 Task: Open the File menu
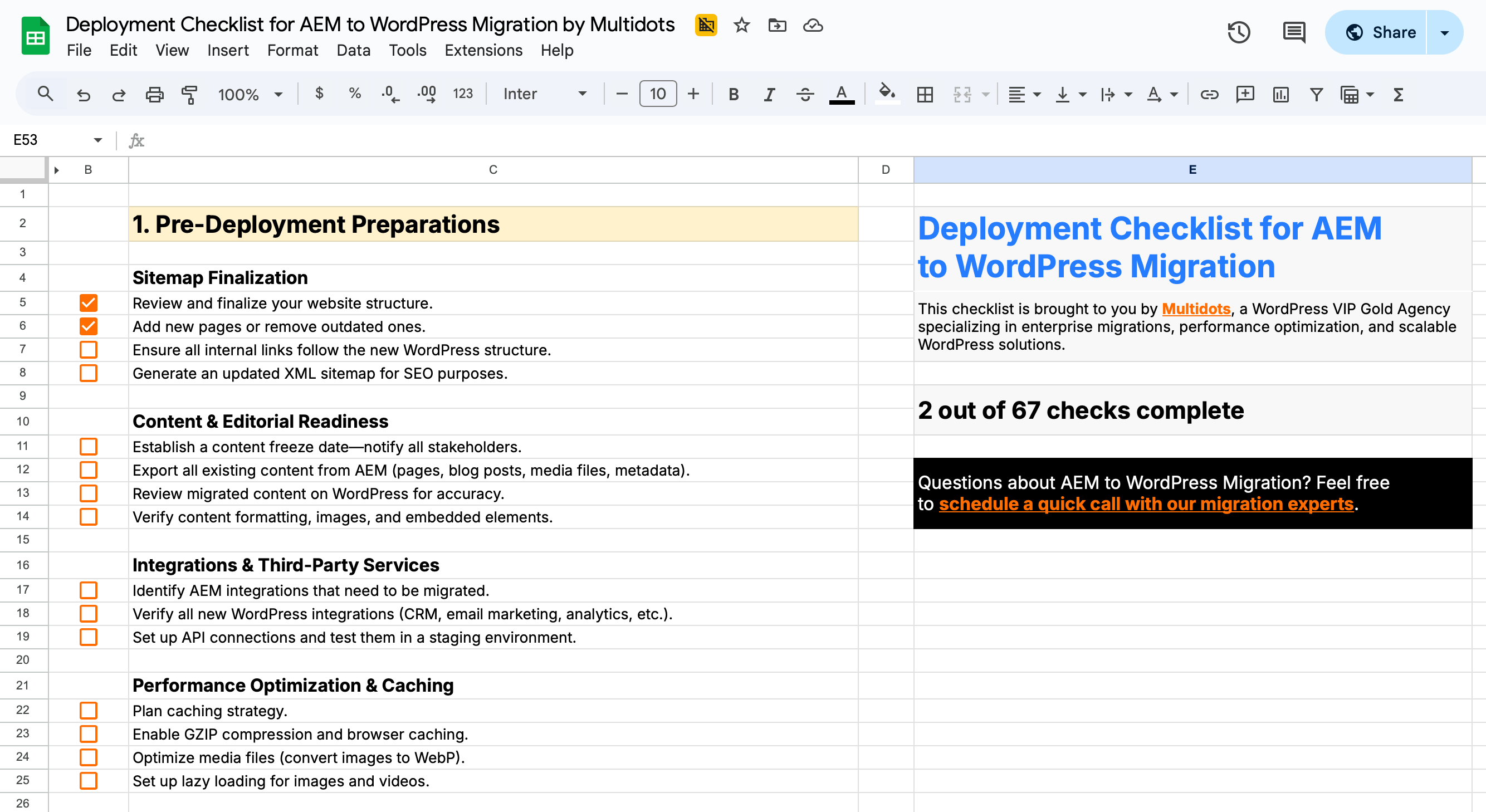[79, 50]
